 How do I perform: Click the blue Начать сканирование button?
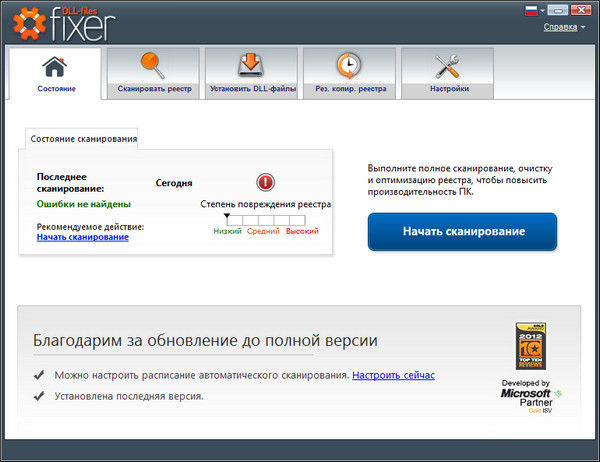point(462,232)
